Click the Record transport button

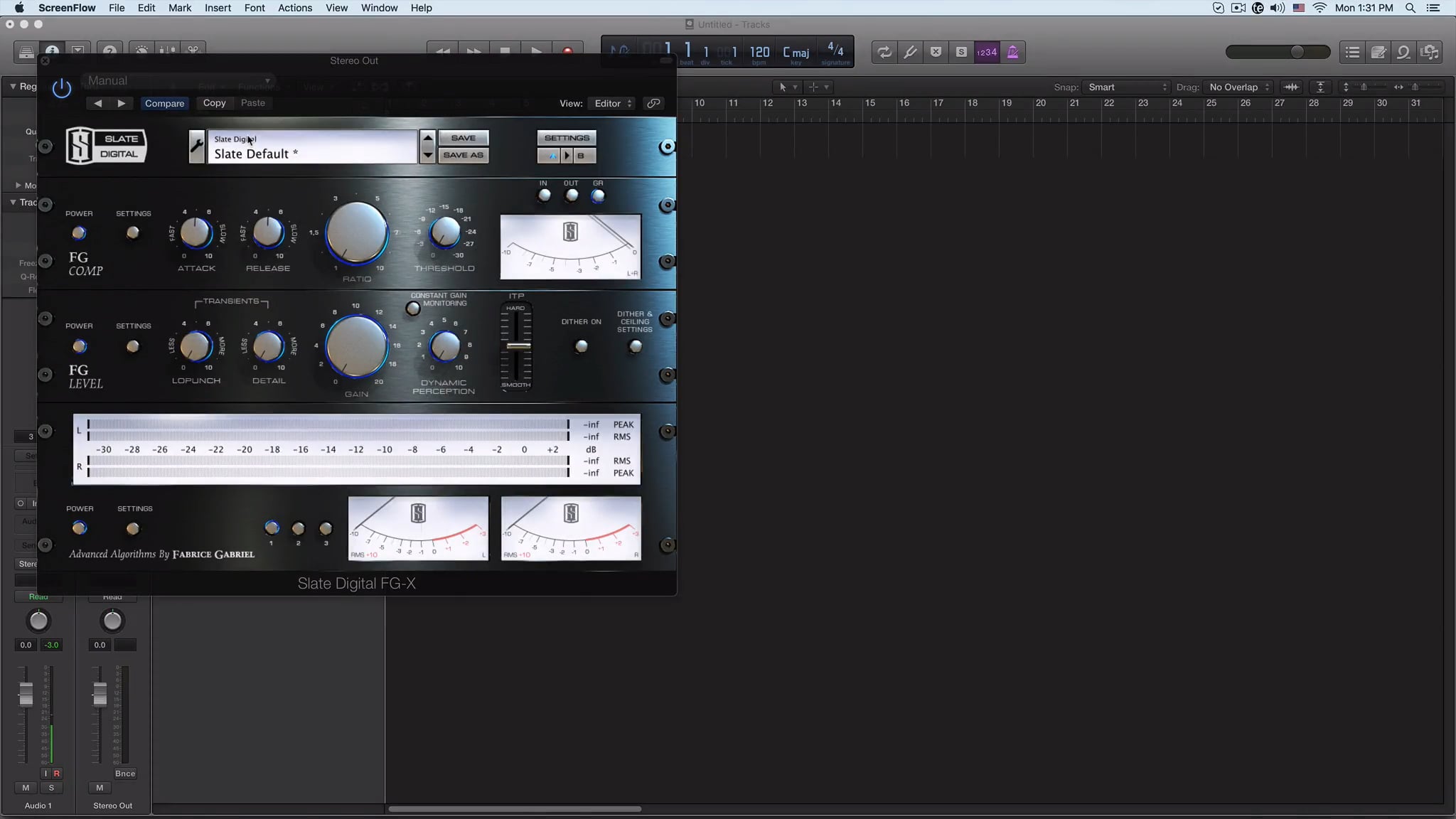pos(567,51)
